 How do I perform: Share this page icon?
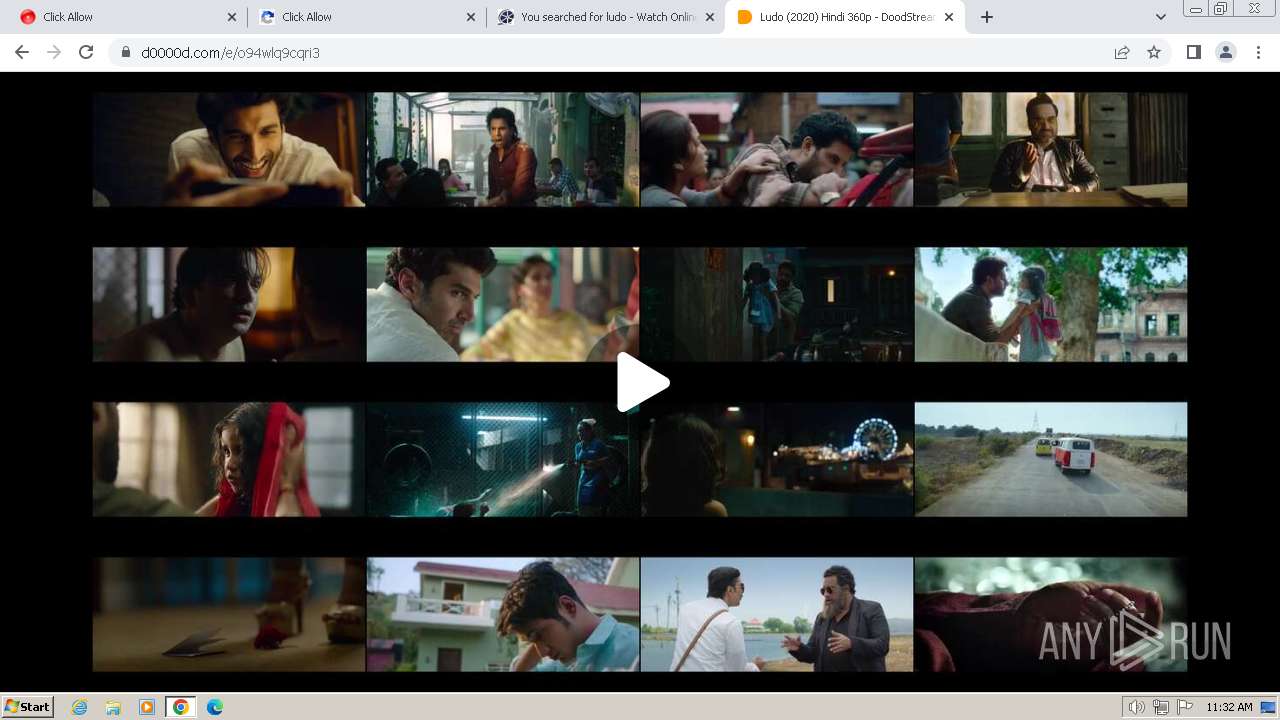[1122, 52]
